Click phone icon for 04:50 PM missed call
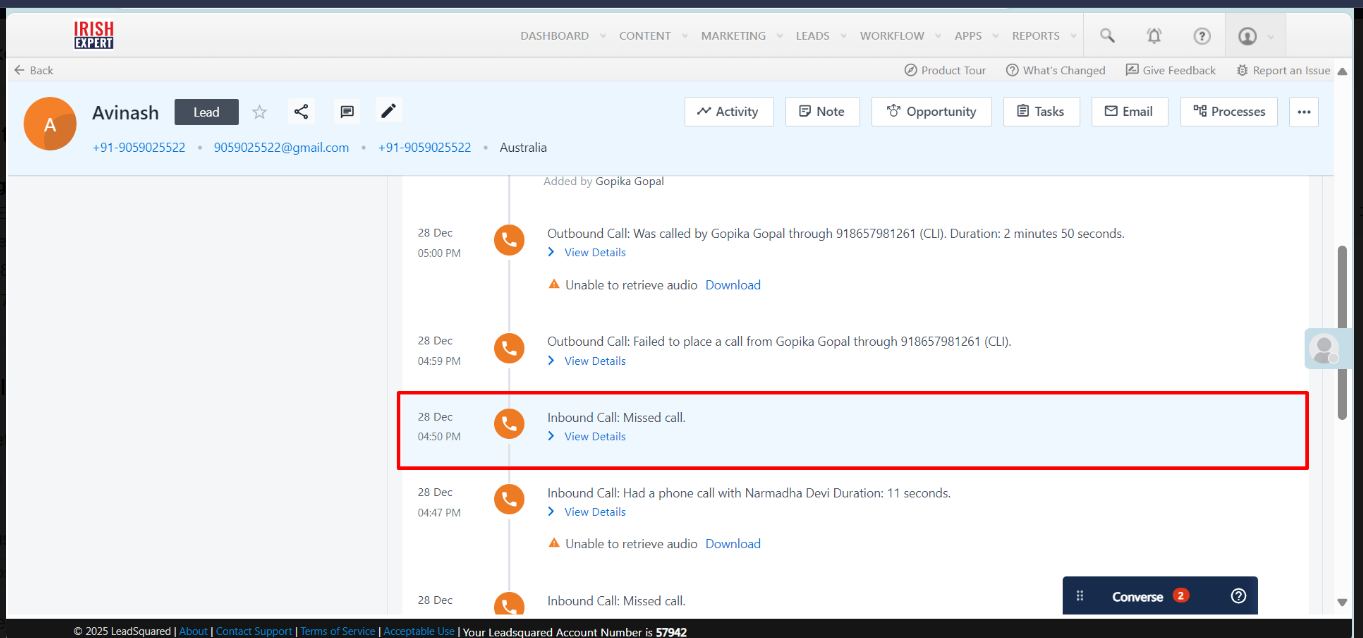The height and width of the screenshot is (638, 1363). tap(509, 424)
